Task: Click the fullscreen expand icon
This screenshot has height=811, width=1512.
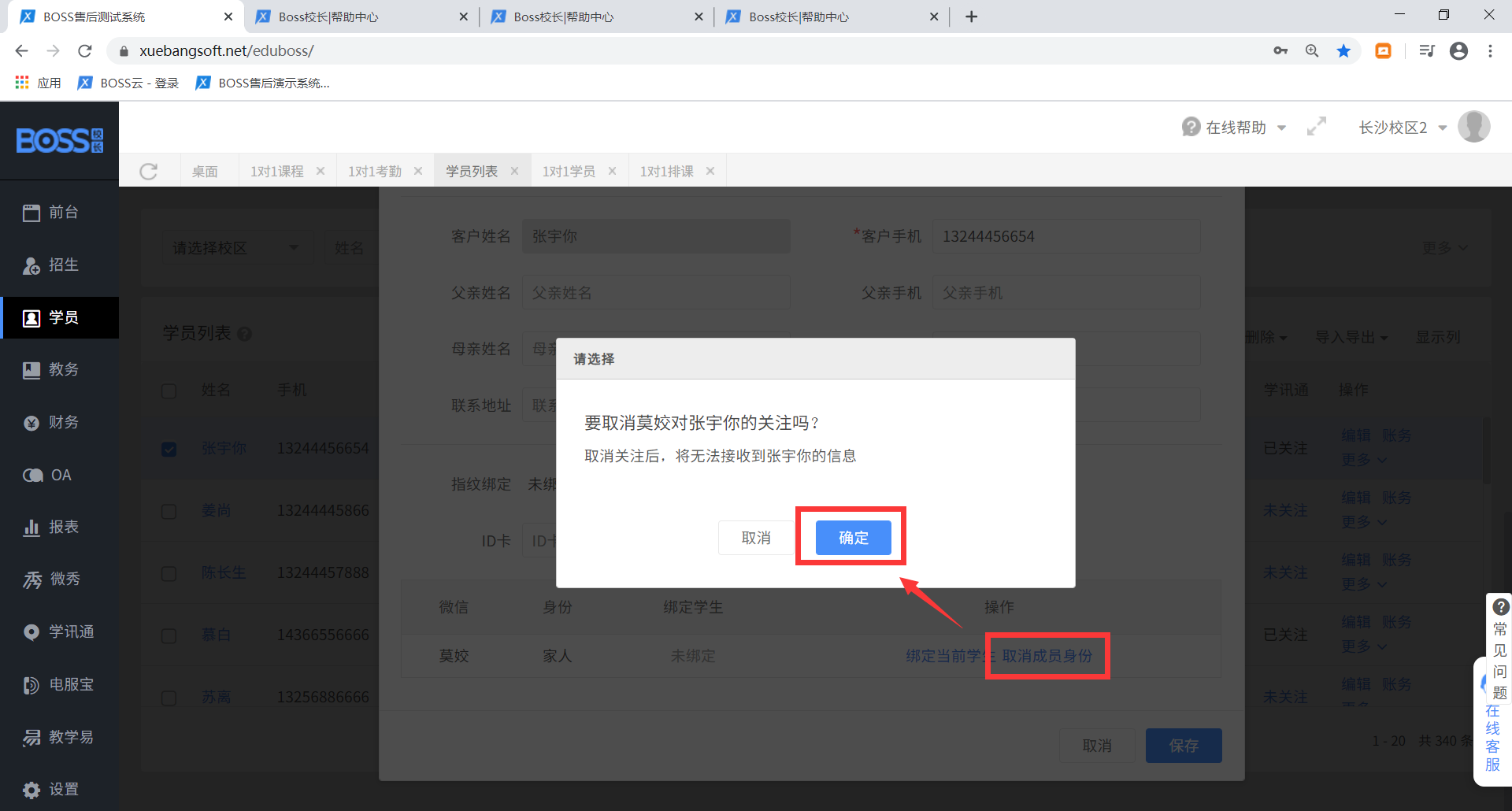Action: 1316,127
